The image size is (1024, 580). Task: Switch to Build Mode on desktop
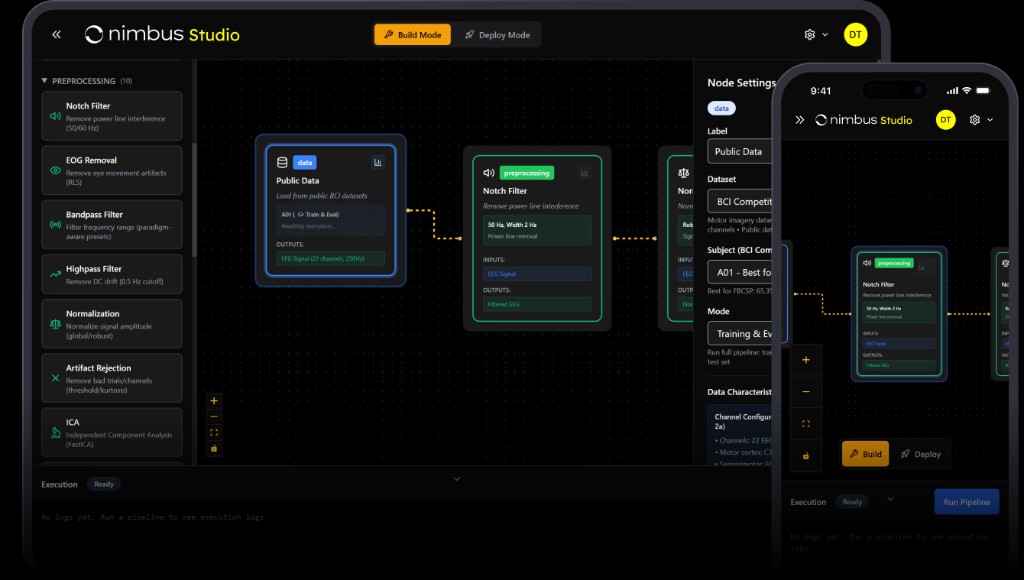point(412,35)
